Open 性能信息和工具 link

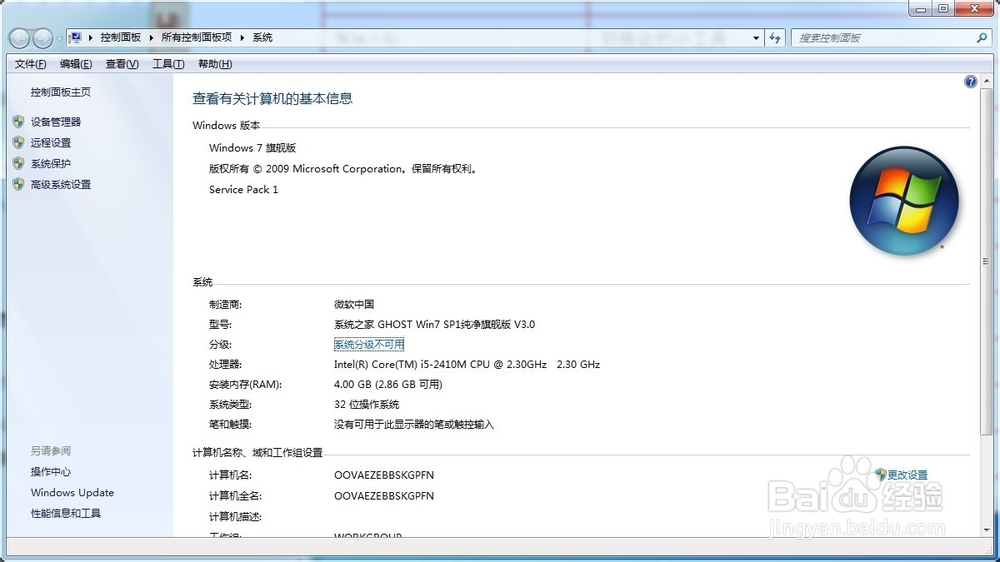pos(66,513)
